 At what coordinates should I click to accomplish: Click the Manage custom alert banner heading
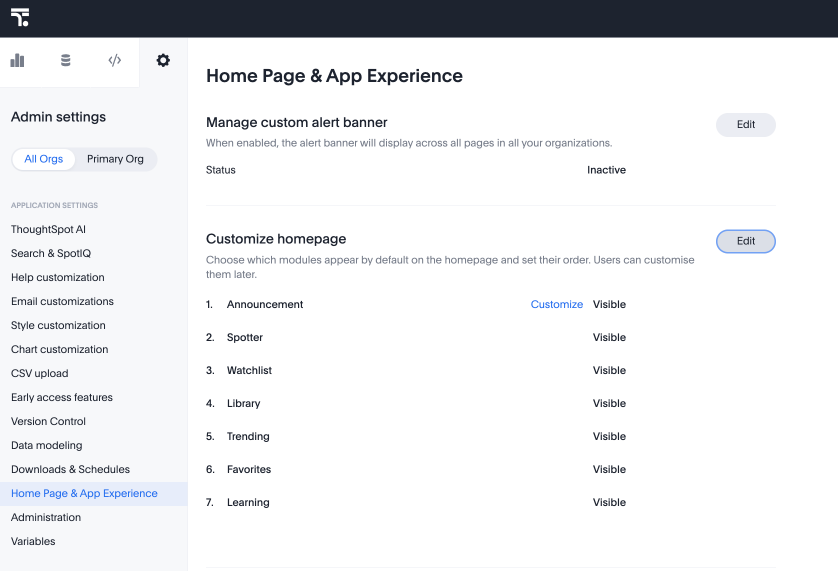coord(297,122)
